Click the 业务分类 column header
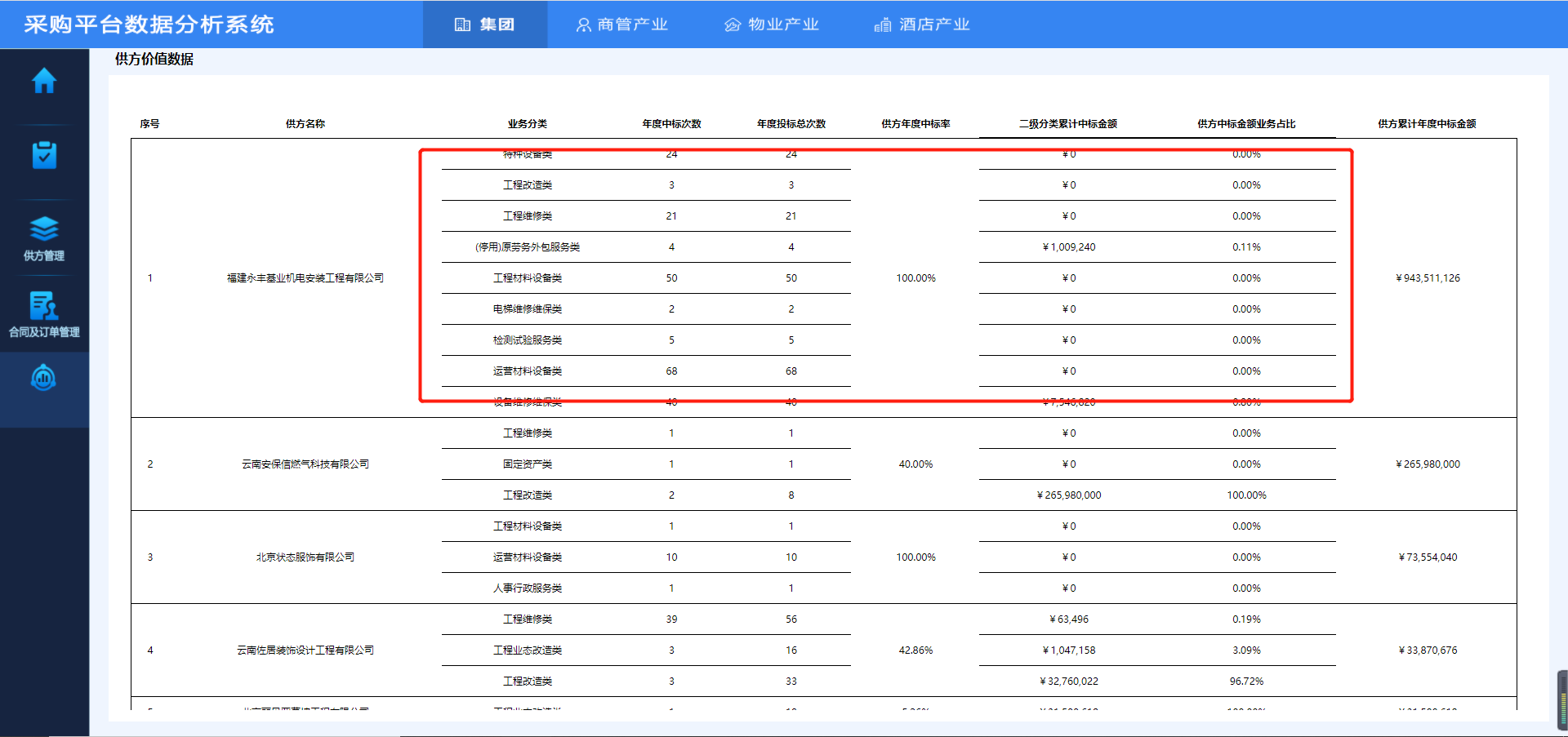1568x737 pixels. [528, 124]
